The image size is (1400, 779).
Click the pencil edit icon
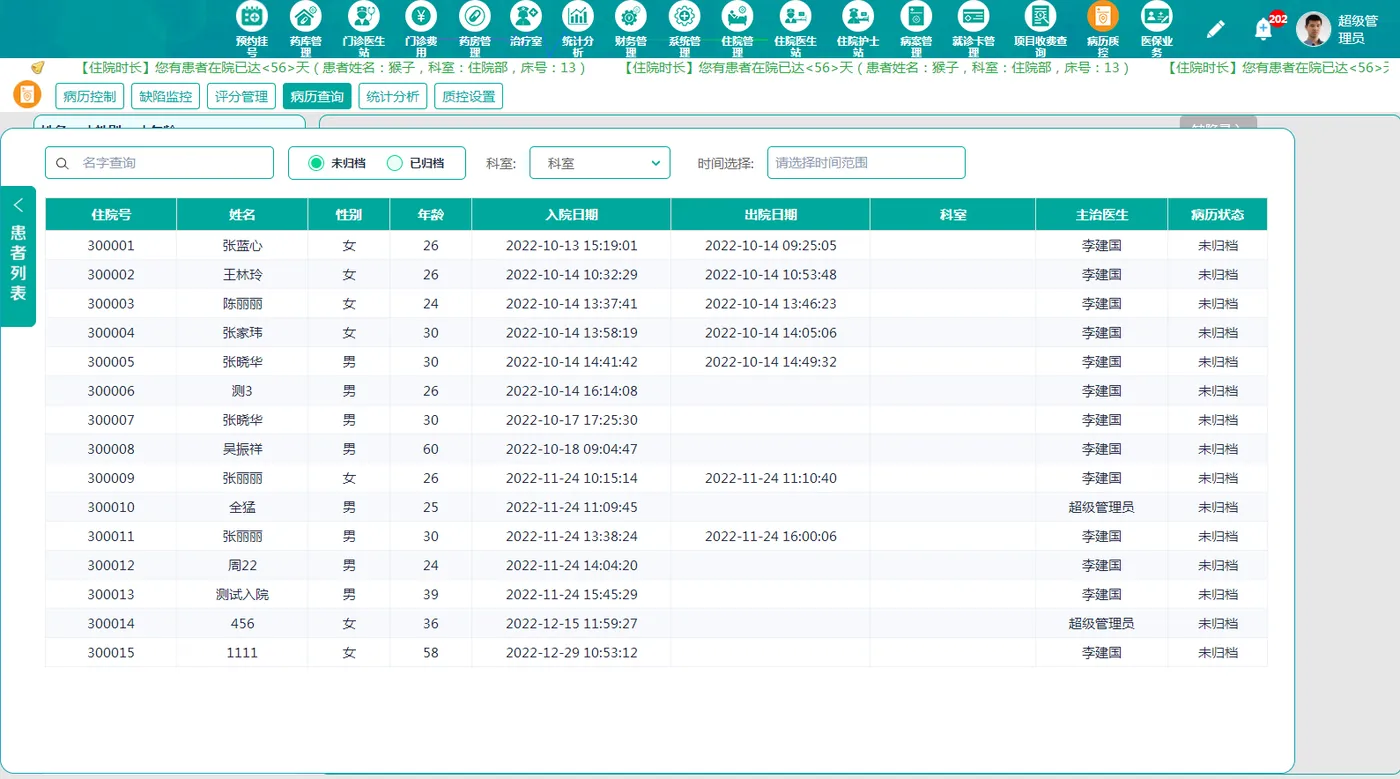1215,30
